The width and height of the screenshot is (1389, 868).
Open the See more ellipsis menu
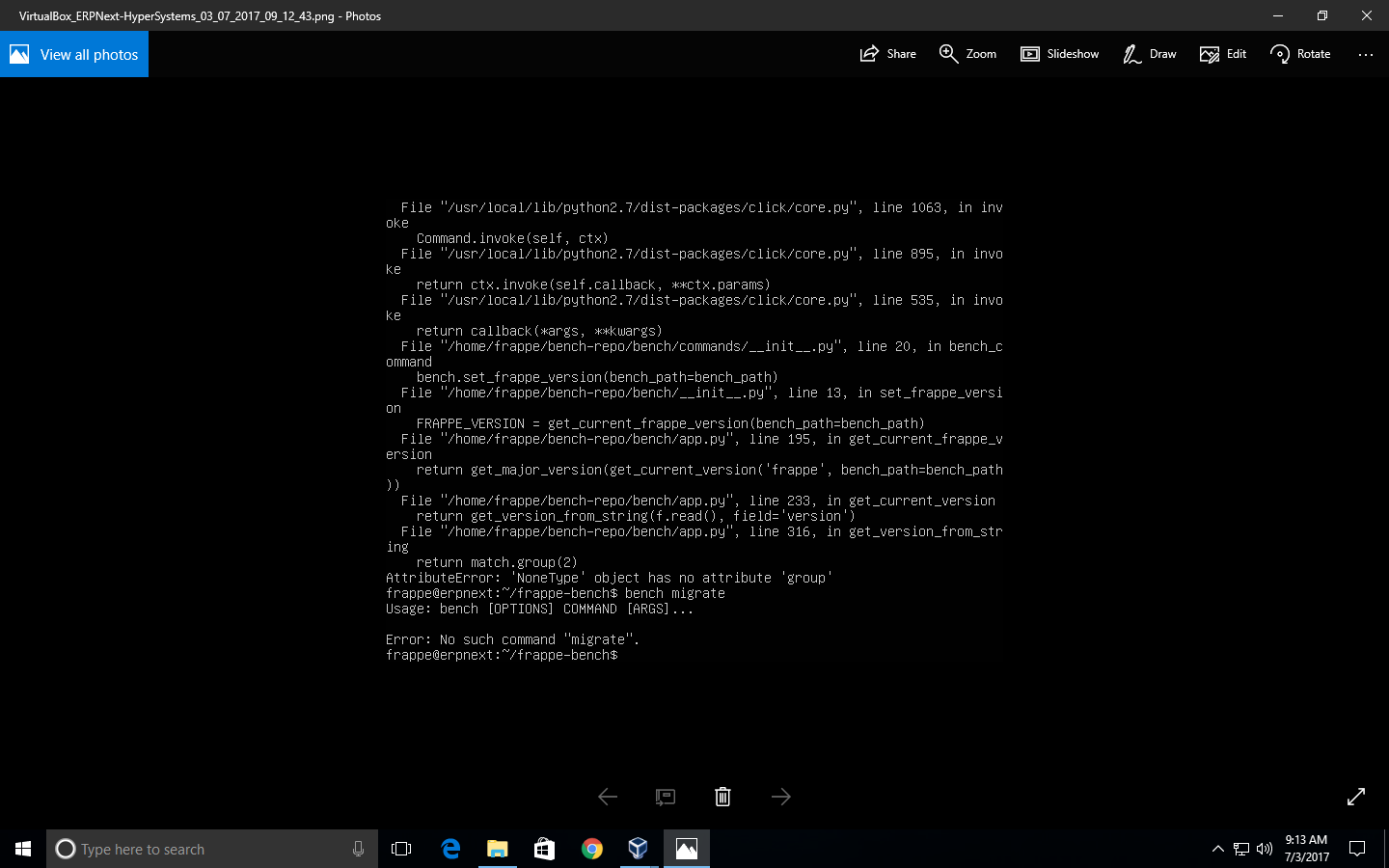[1365, 54]
